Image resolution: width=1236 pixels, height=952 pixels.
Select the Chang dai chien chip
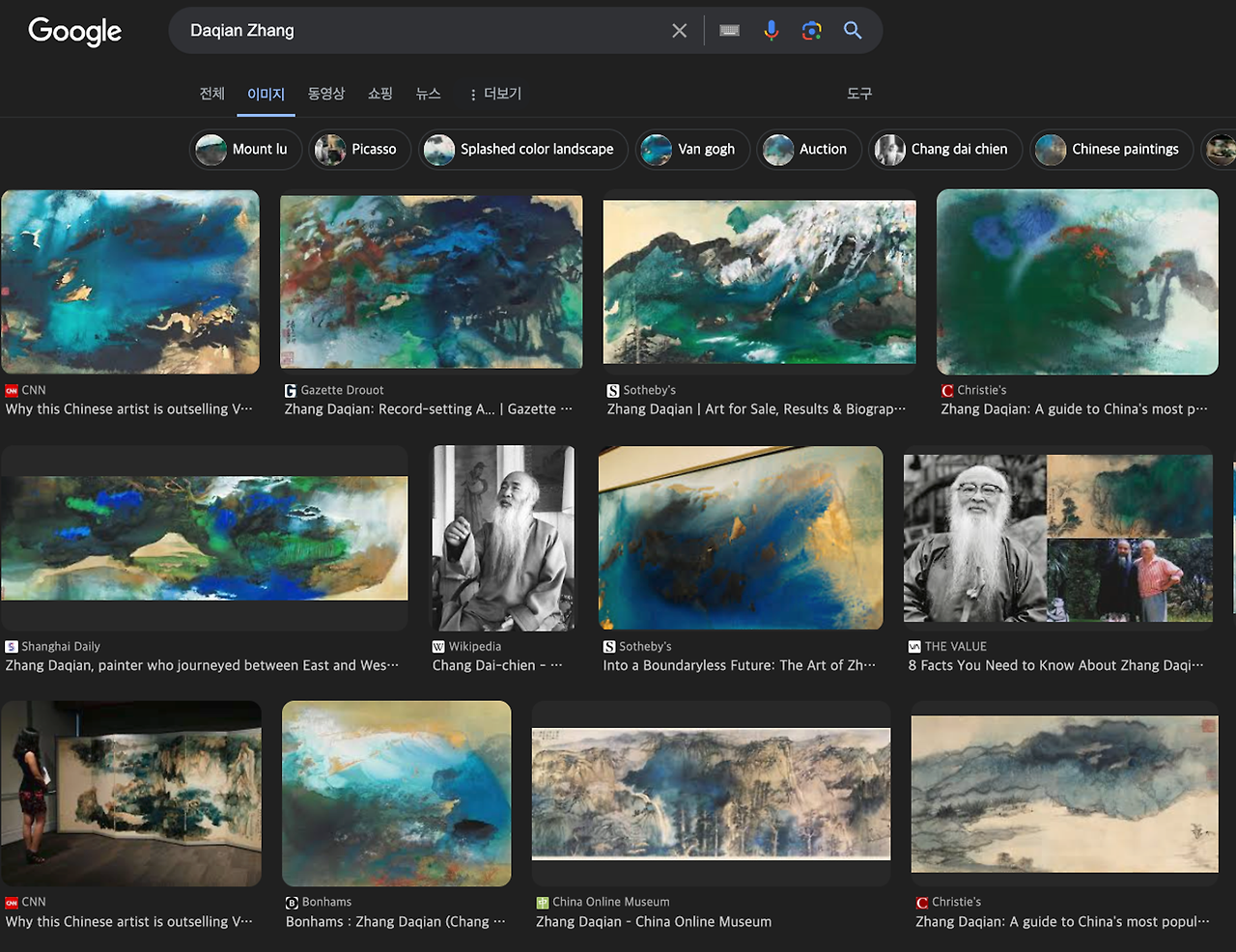point(945,150)
